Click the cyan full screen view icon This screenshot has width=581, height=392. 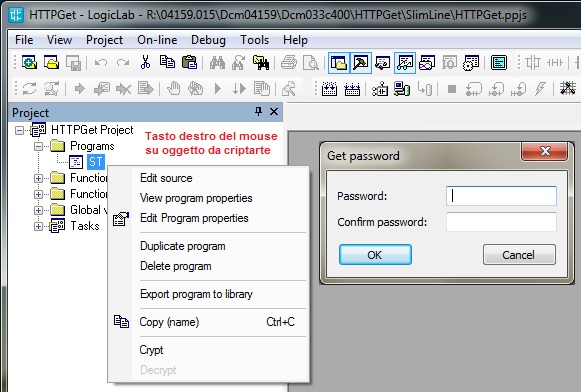(x=499, y=63)
